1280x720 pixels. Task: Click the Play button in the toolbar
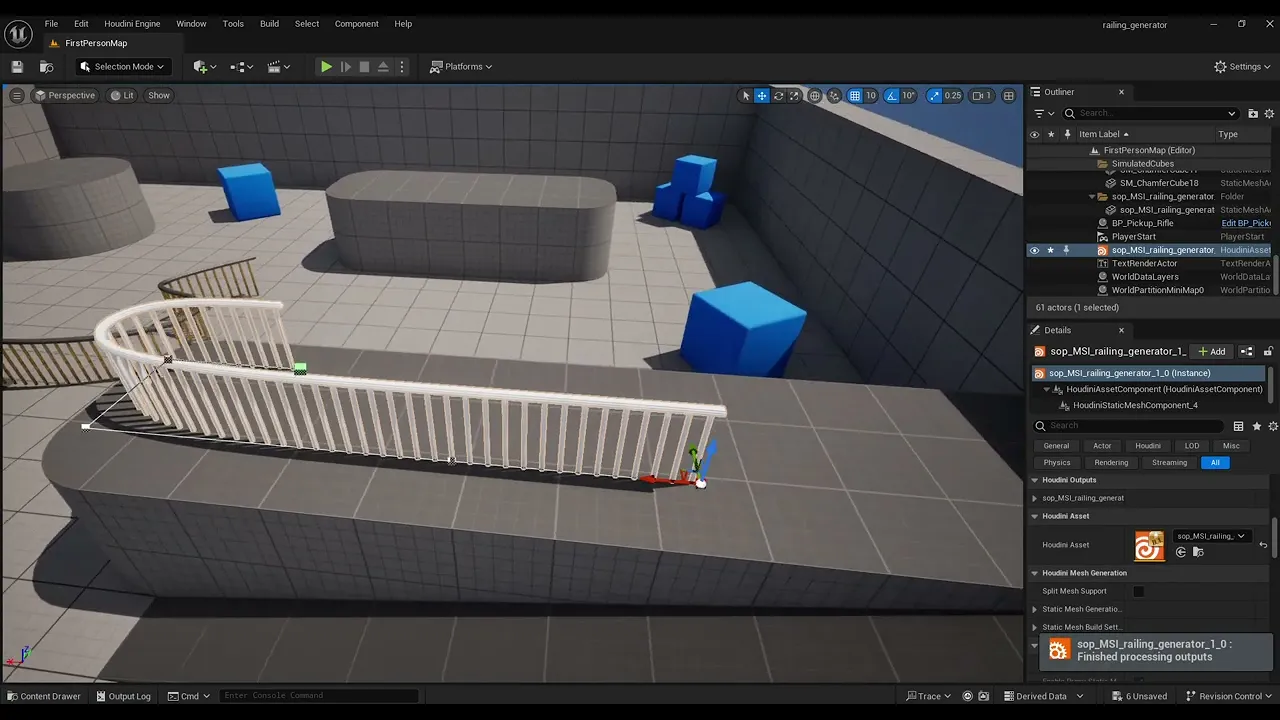(x=326, y=67)
